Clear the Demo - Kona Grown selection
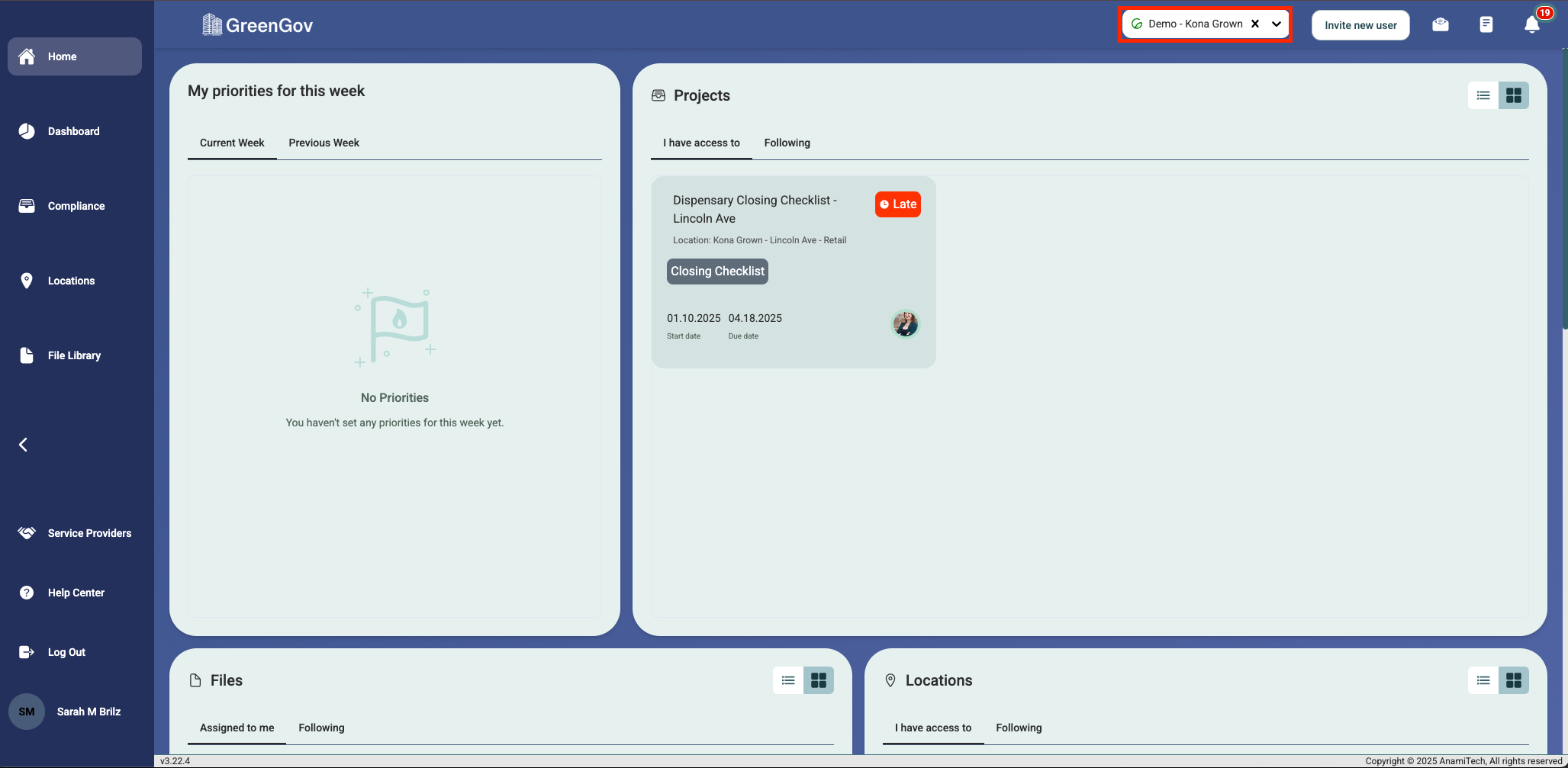 (1255, 24)
